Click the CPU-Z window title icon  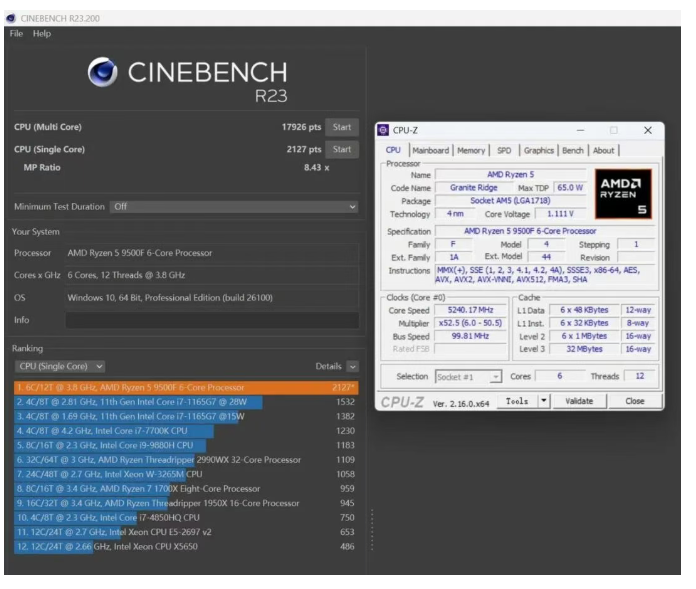coord(383,130)
